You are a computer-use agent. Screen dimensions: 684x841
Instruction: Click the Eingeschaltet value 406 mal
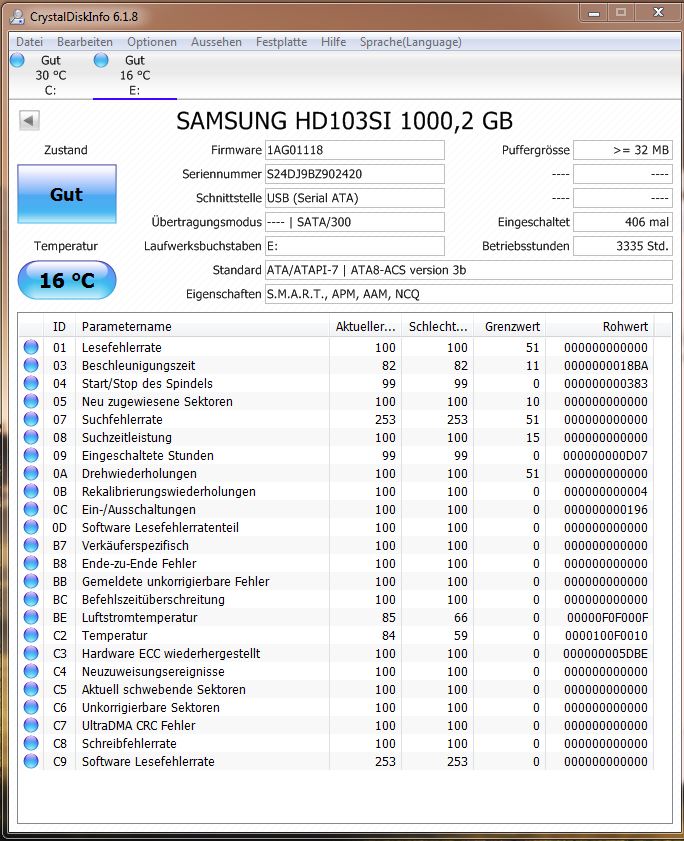[x=622, y=222]
